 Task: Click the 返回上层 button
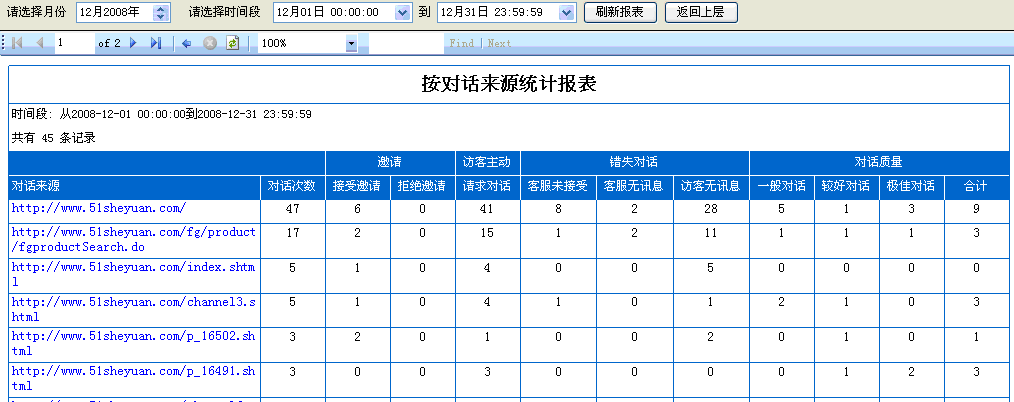(700, 12)
